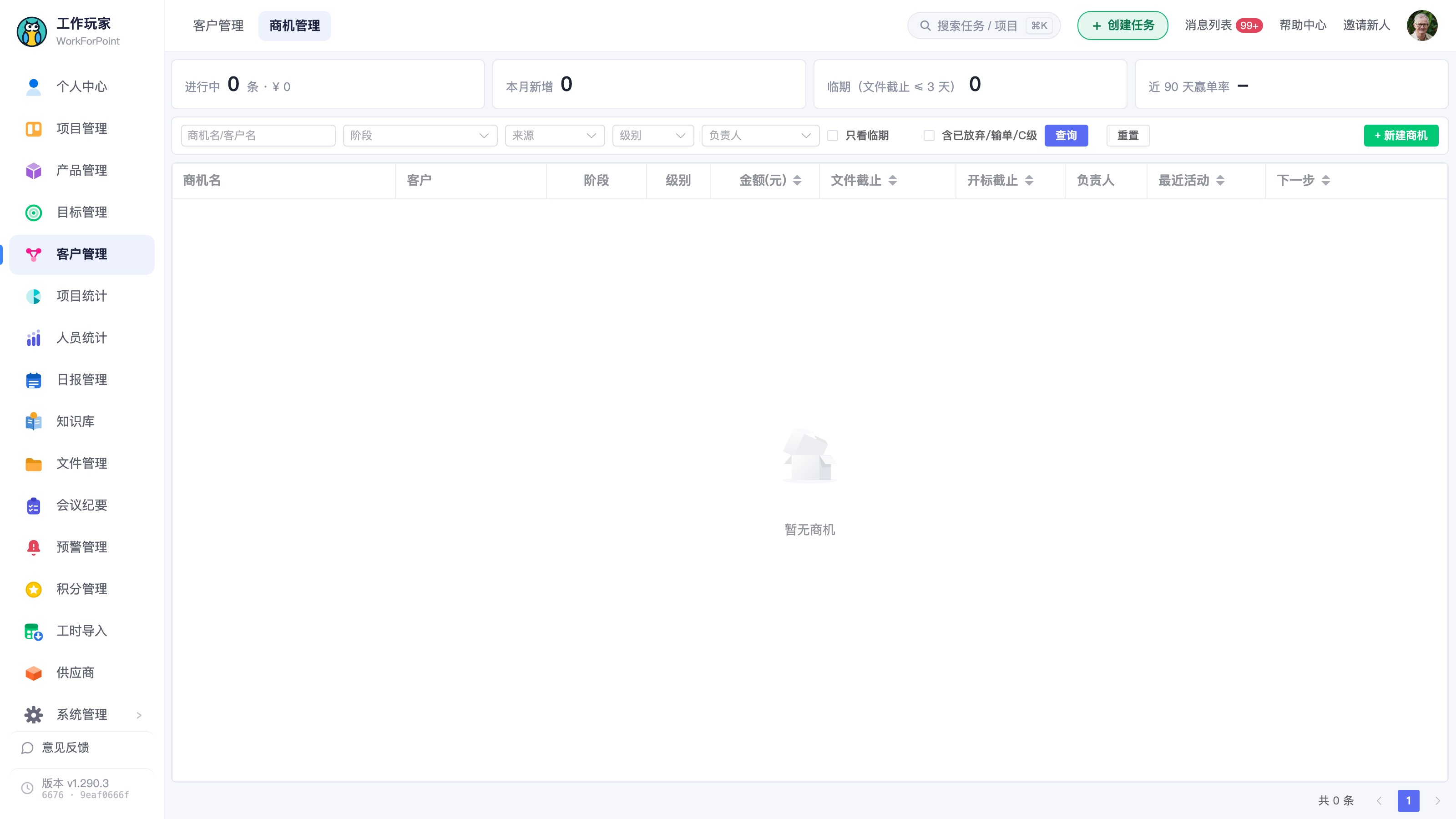Open user profile avatar
This screenshot has width=1456, height=819.
[x=1422, y=25]
